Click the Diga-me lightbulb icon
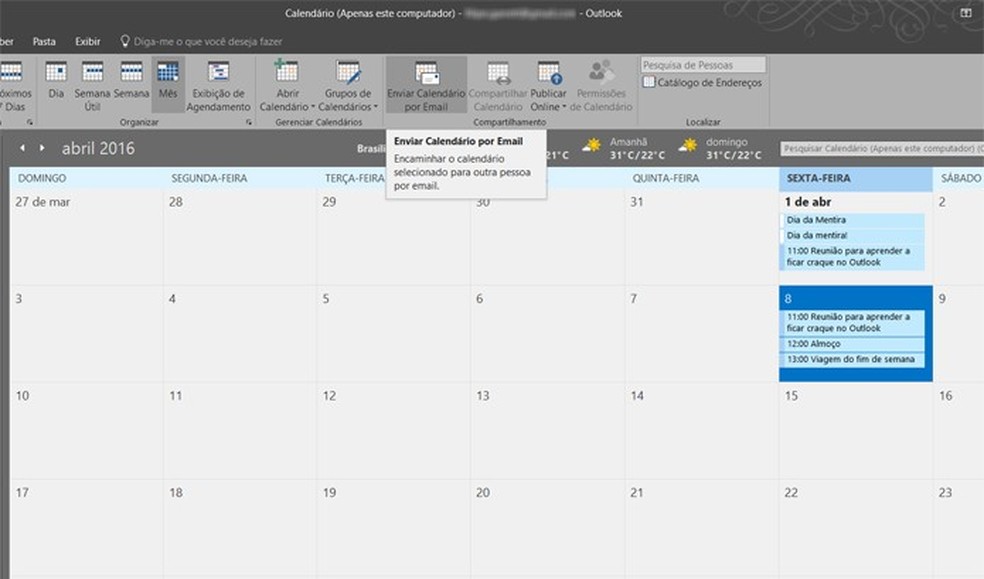984x579 pixels. tap(125, 41)
